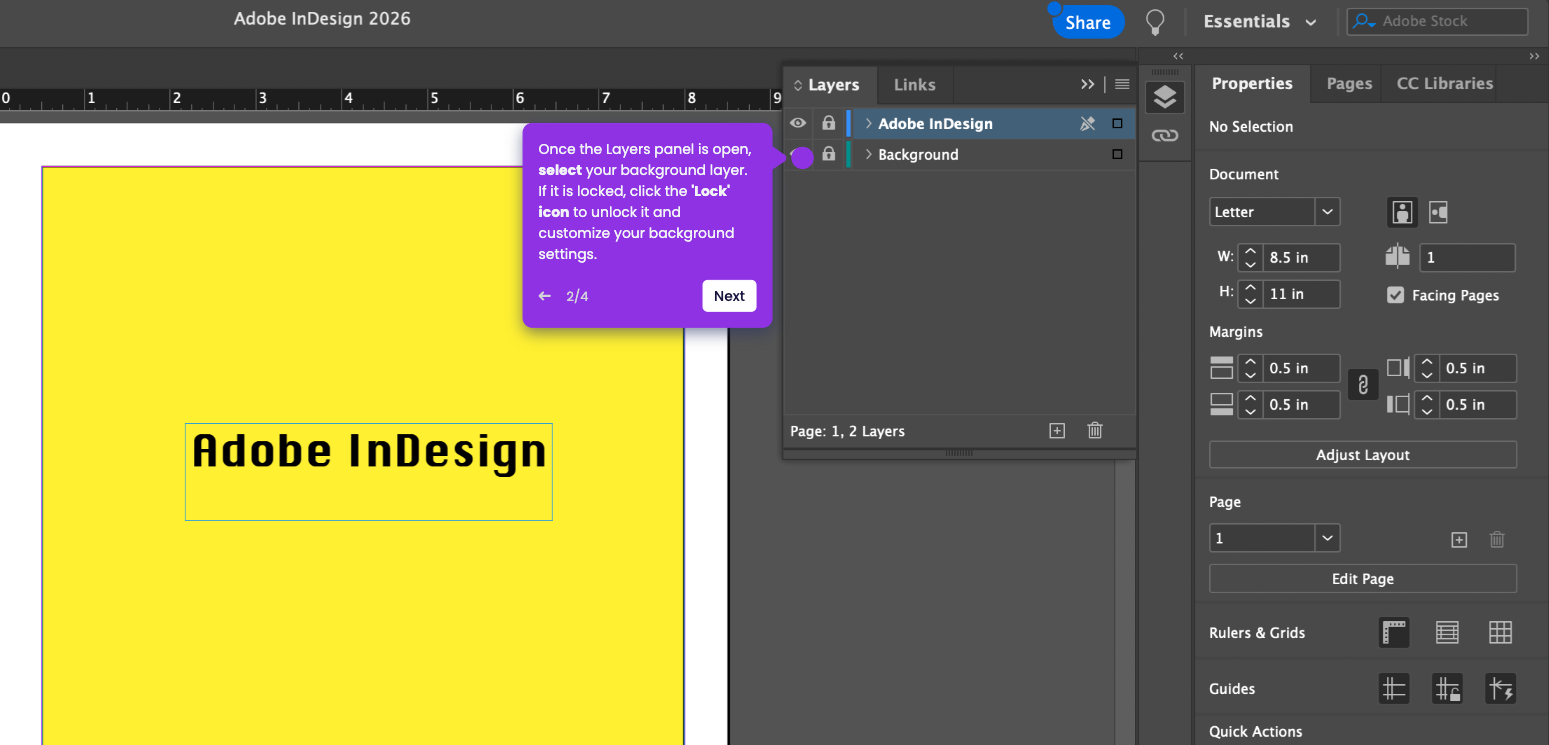
Task: Select the Background layer row
Action: 960,154
